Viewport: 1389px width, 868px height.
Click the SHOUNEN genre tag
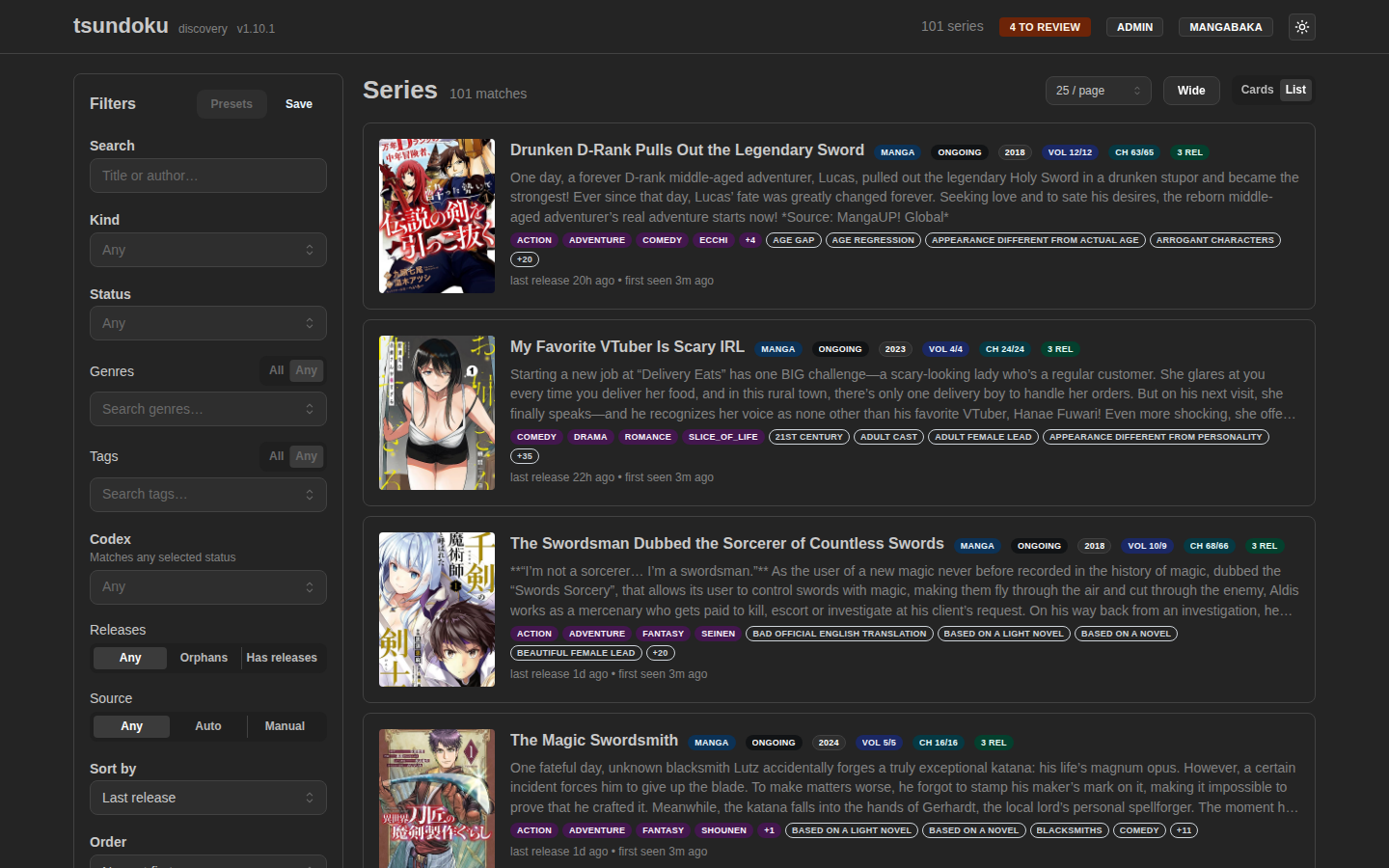click(x=724, y=830)
